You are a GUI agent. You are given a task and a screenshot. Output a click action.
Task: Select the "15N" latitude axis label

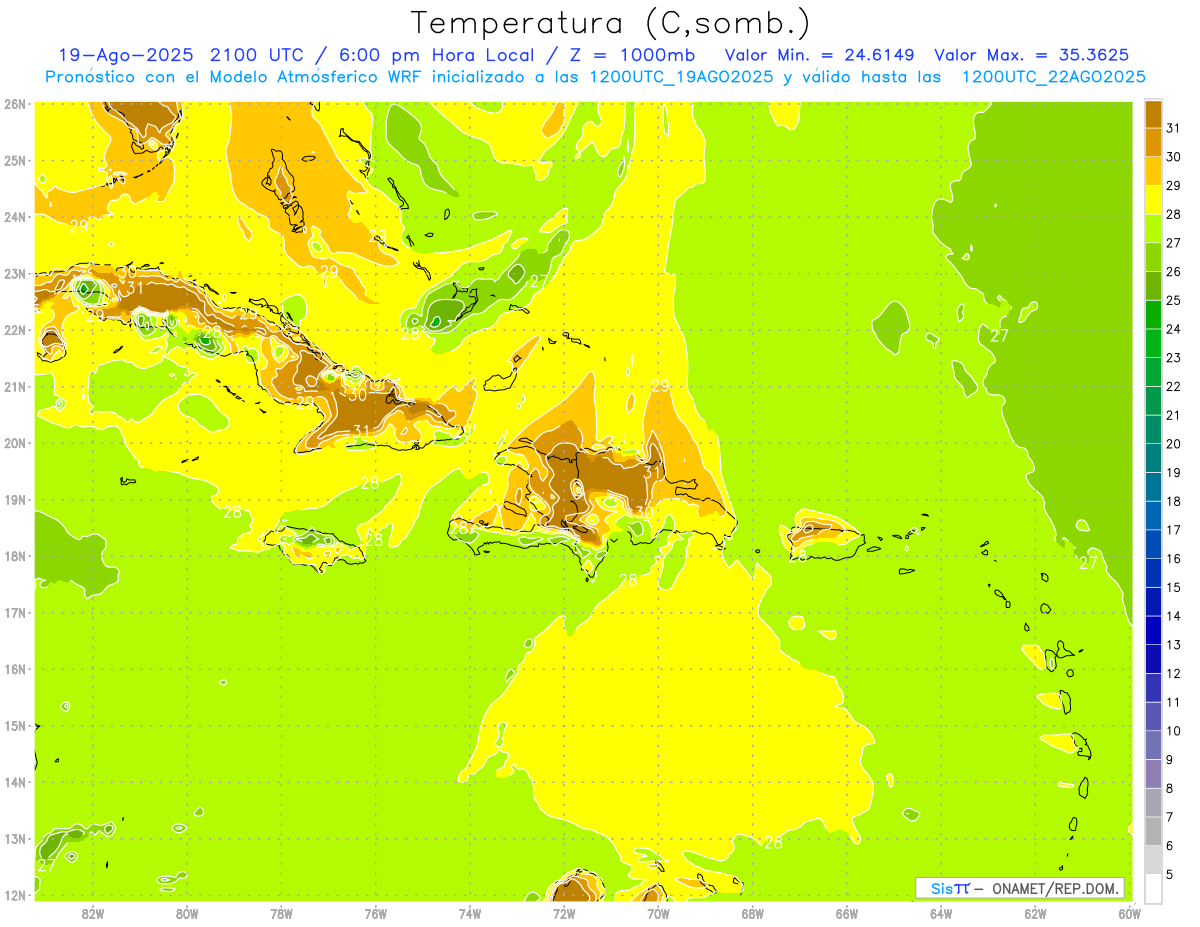[15, 726]
